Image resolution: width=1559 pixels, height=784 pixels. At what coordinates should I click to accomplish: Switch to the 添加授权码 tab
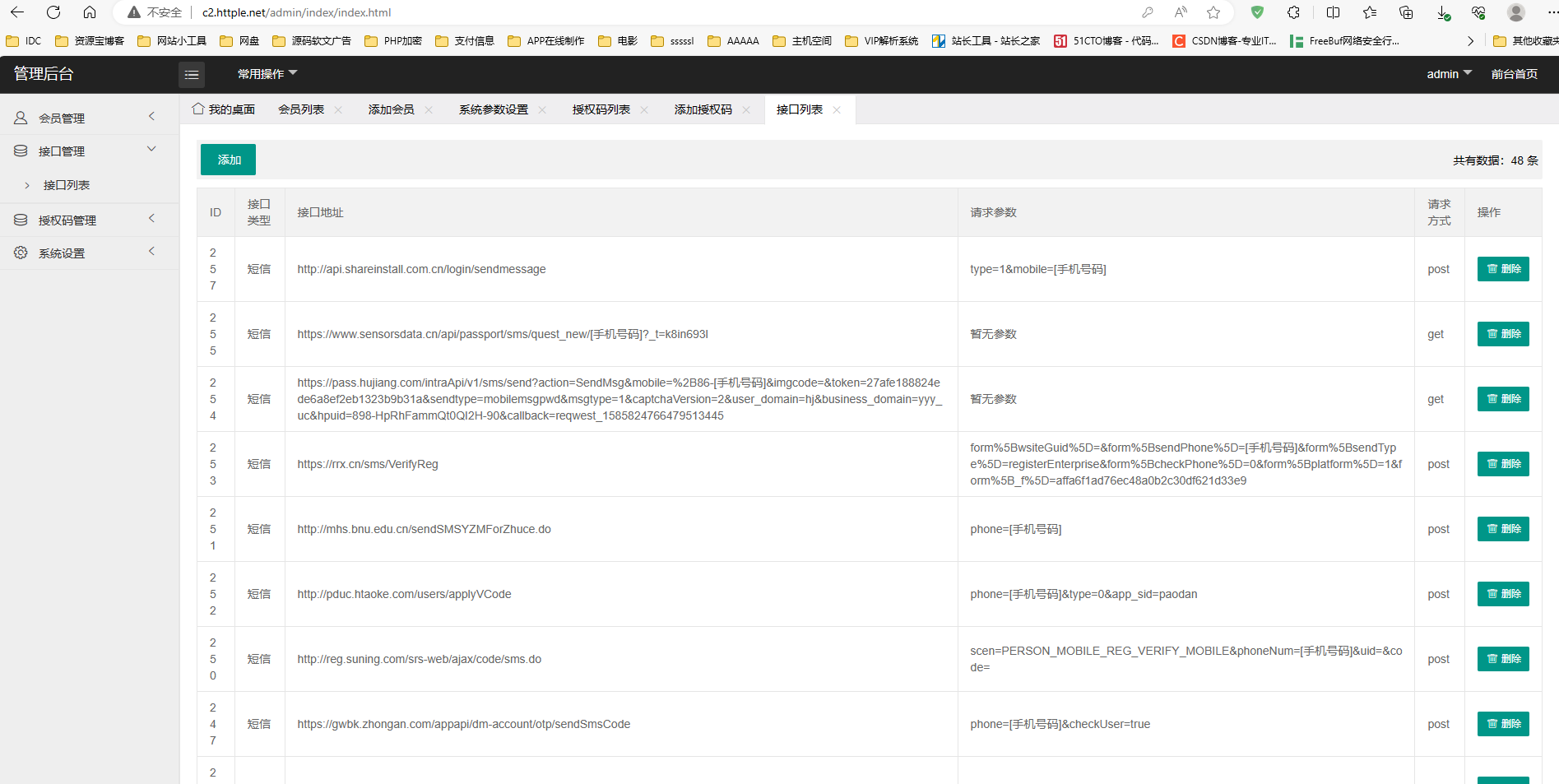pos(703,109)
